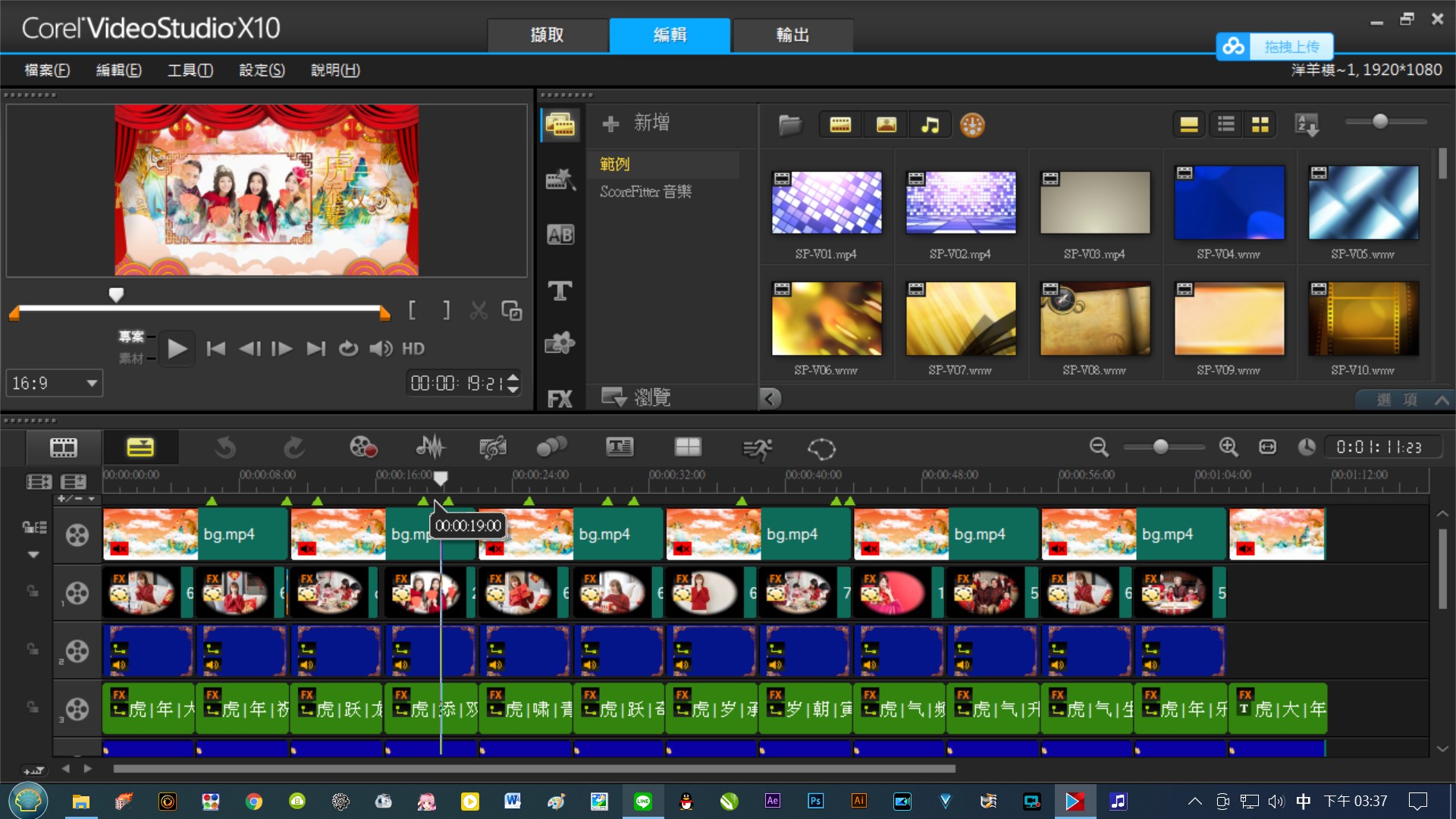Image resolution: width=1456 pixels, height=819 pixels.
Task: Toggle ripple editing on the video track
Action: (34, 527)
